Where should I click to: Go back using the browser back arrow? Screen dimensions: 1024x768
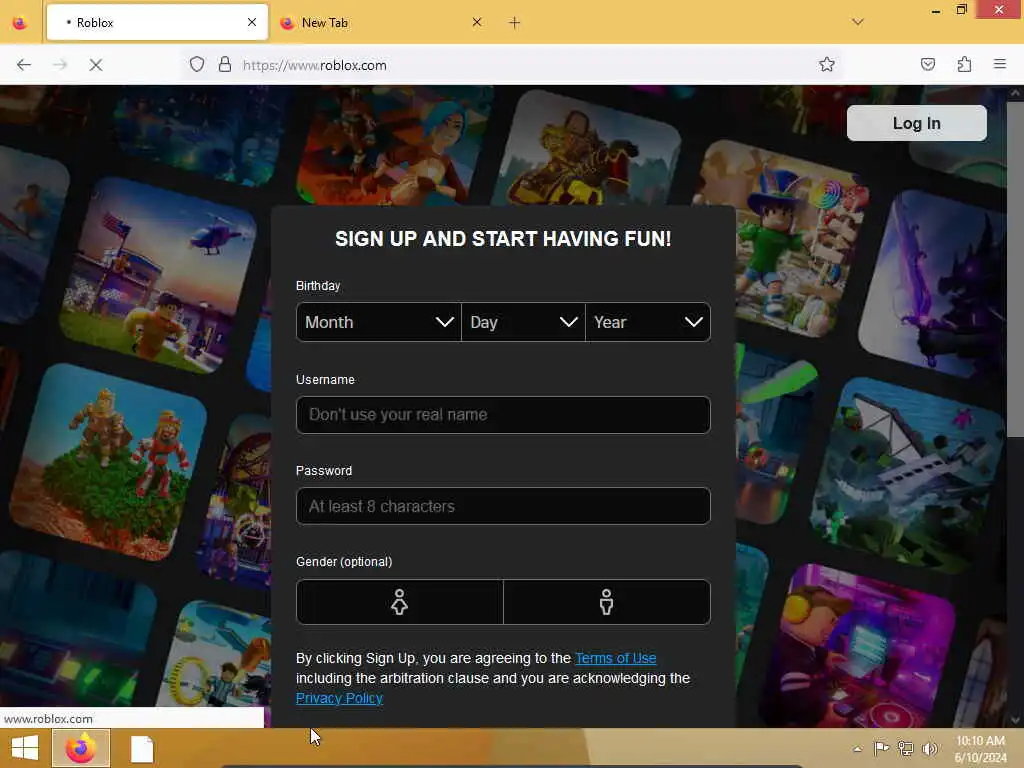[24, 65]
